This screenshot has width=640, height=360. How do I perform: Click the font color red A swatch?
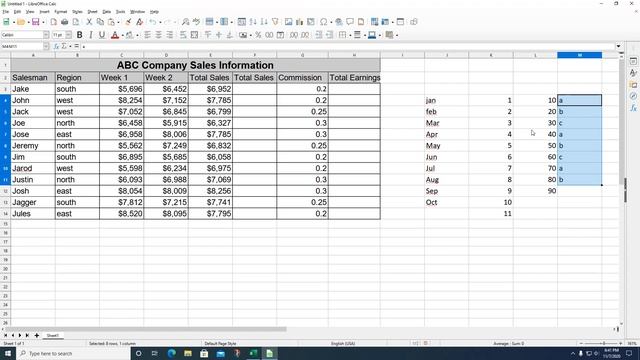point(115,35)
